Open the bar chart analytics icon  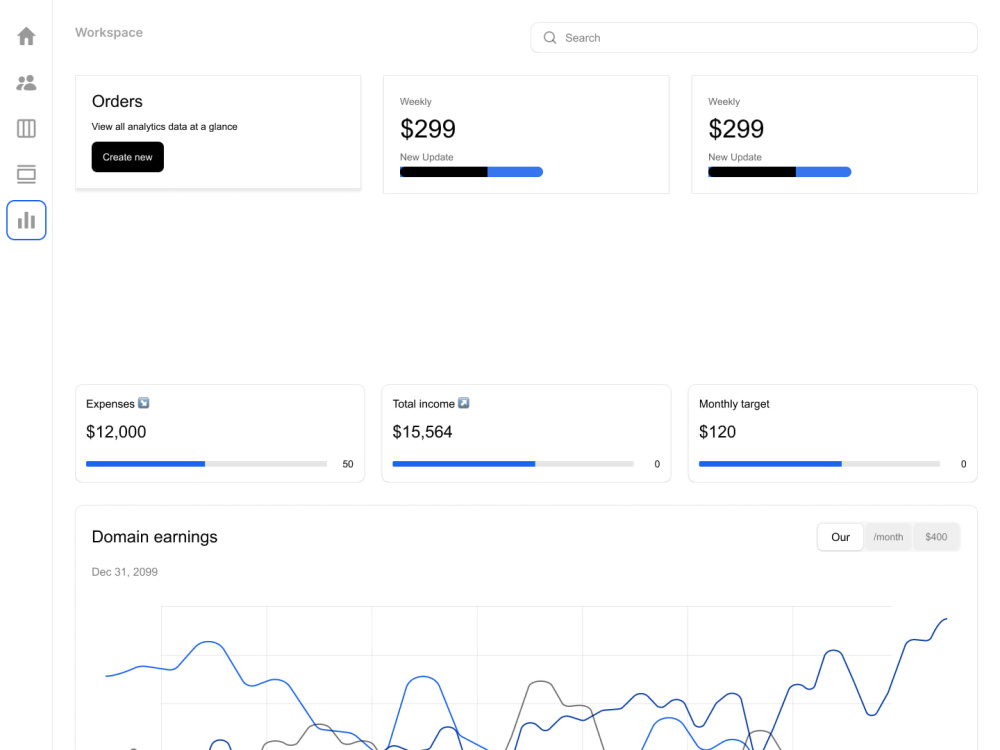(26, 220)
